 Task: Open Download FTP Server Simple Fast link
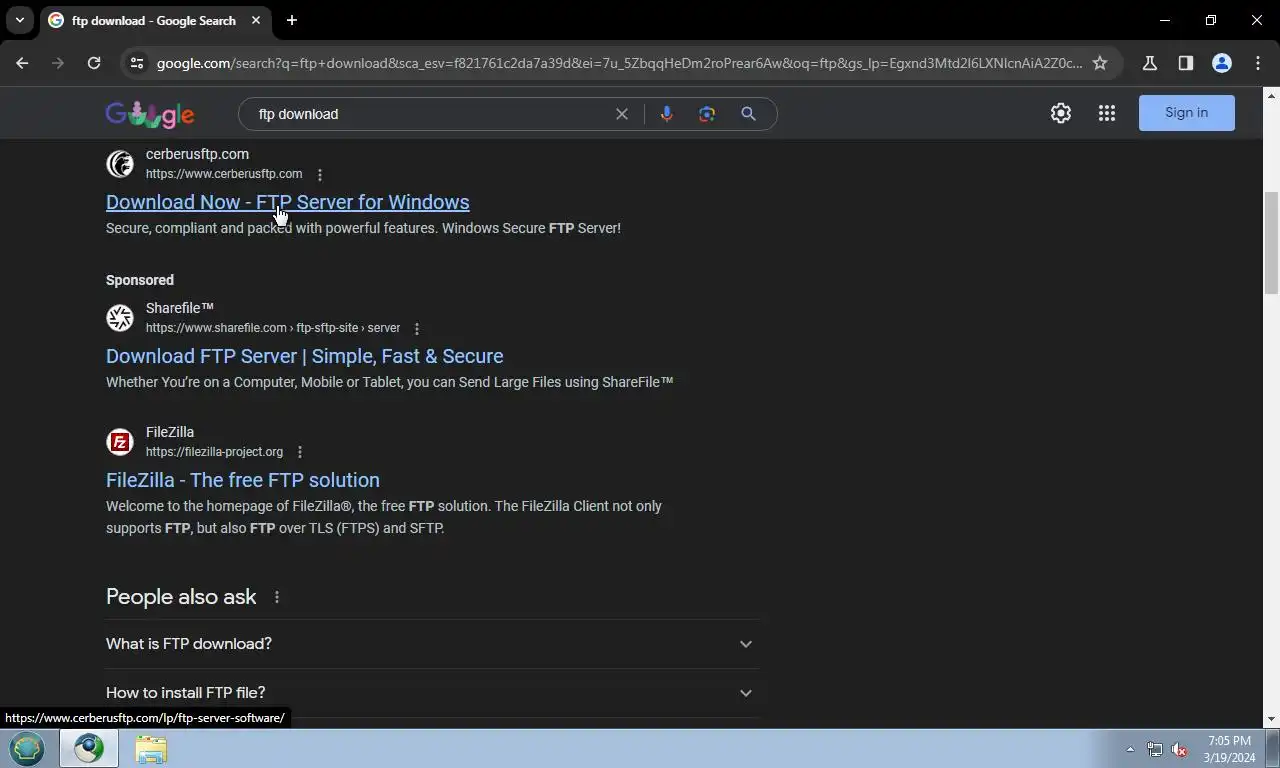tap(305, 356)
